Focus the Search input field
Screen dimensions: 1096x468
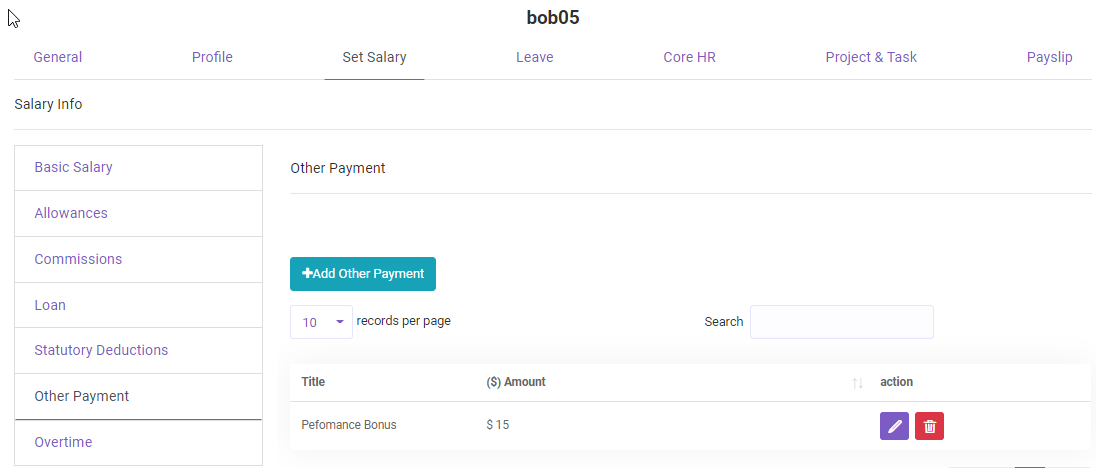coord(841,322)
